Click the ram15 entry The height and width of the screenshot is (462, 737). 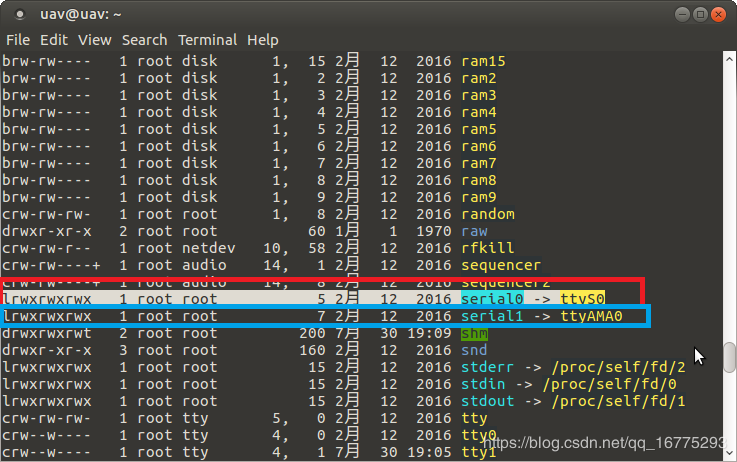483,61
